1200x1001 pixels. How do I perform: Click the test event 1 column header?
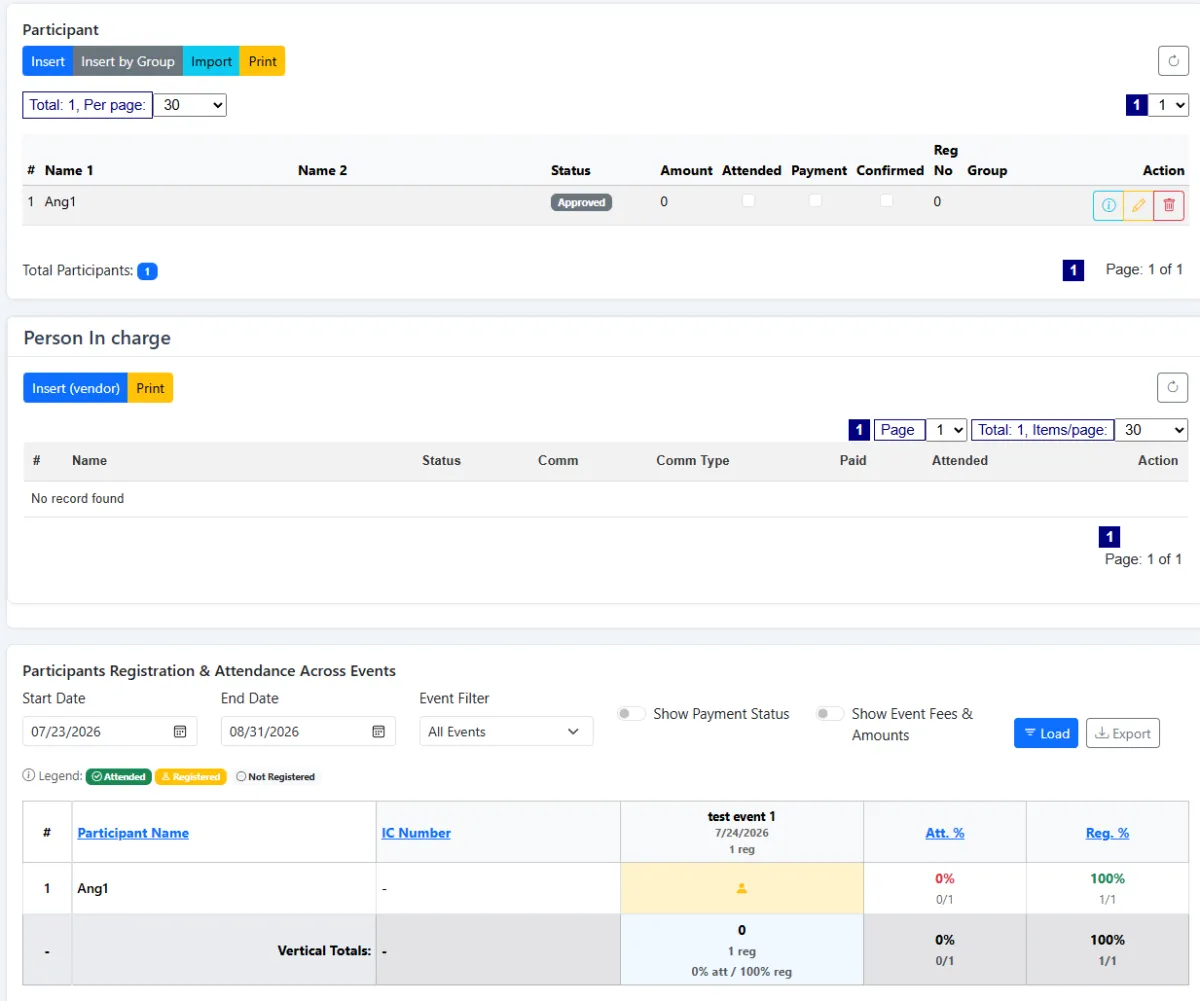point(742,832)
